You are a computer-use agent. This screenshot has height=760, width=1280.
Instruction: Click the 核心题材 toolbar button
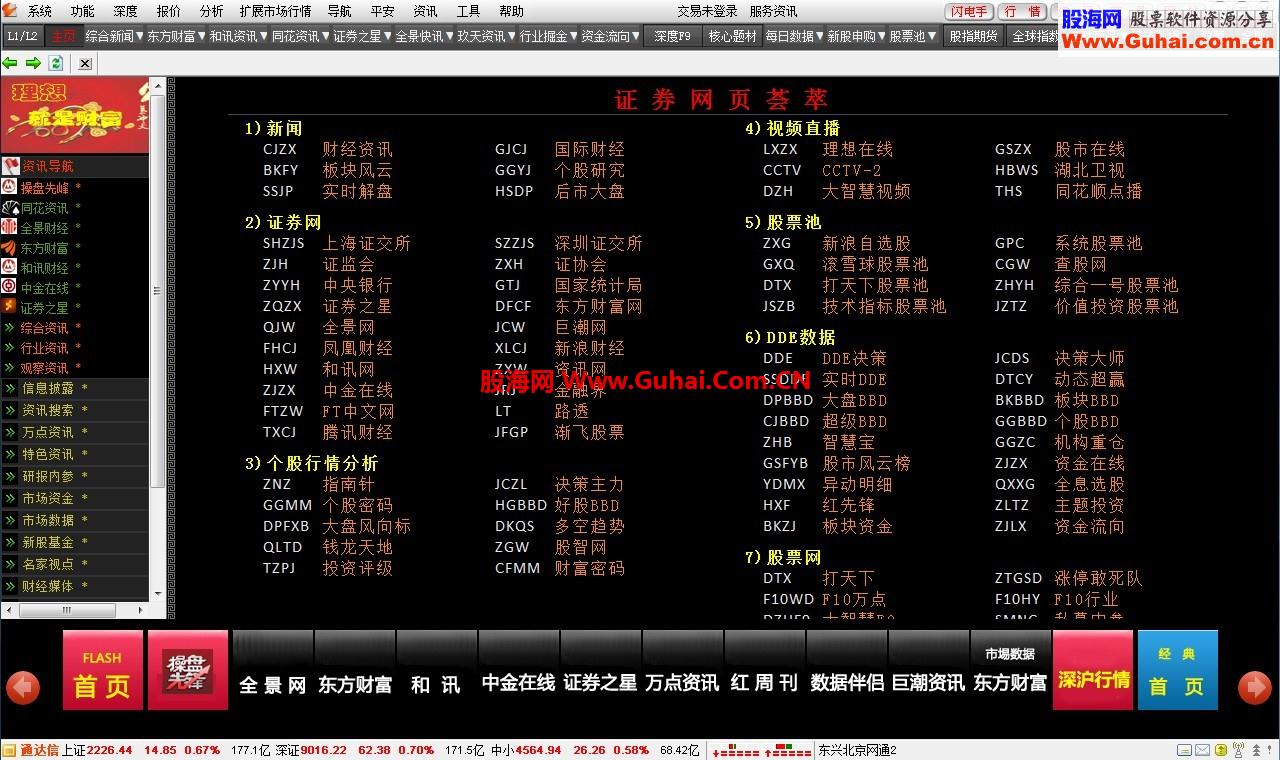tap(732, 36)
